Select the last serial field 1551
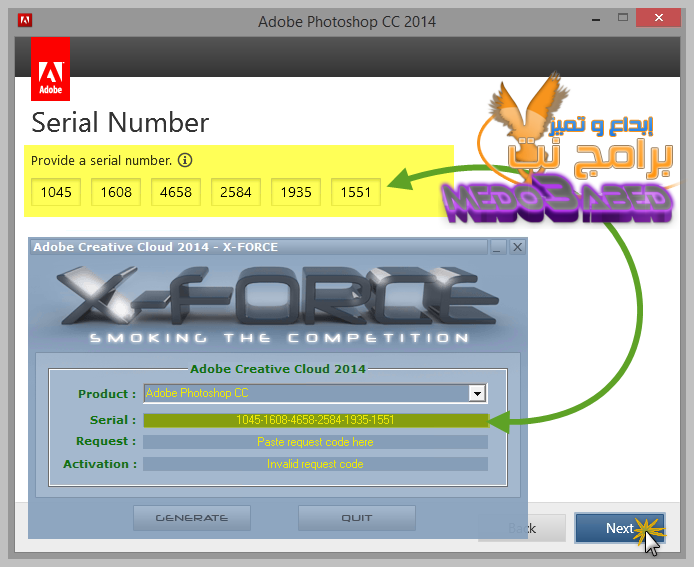Screen dimensions: 694x567 pos(356,192)
